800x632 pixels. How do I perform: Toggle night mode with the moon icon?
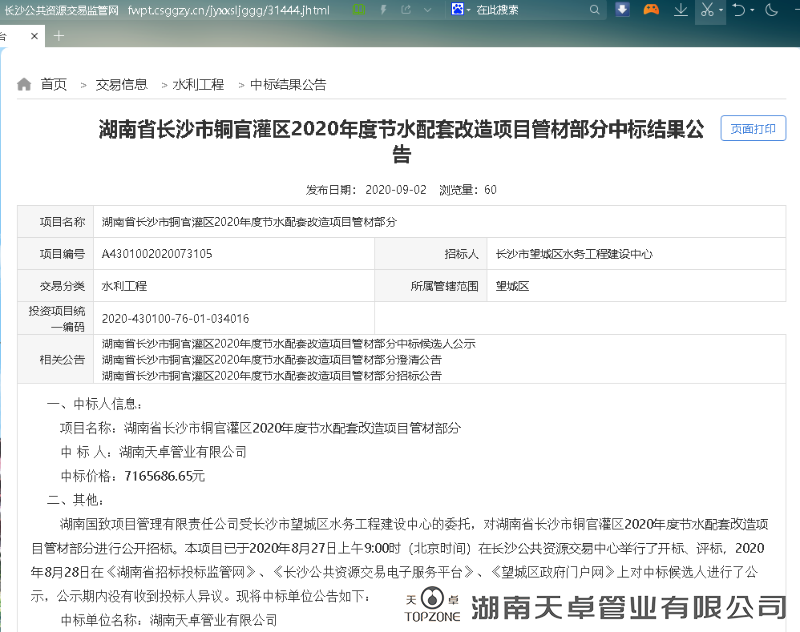coord(770,10)
